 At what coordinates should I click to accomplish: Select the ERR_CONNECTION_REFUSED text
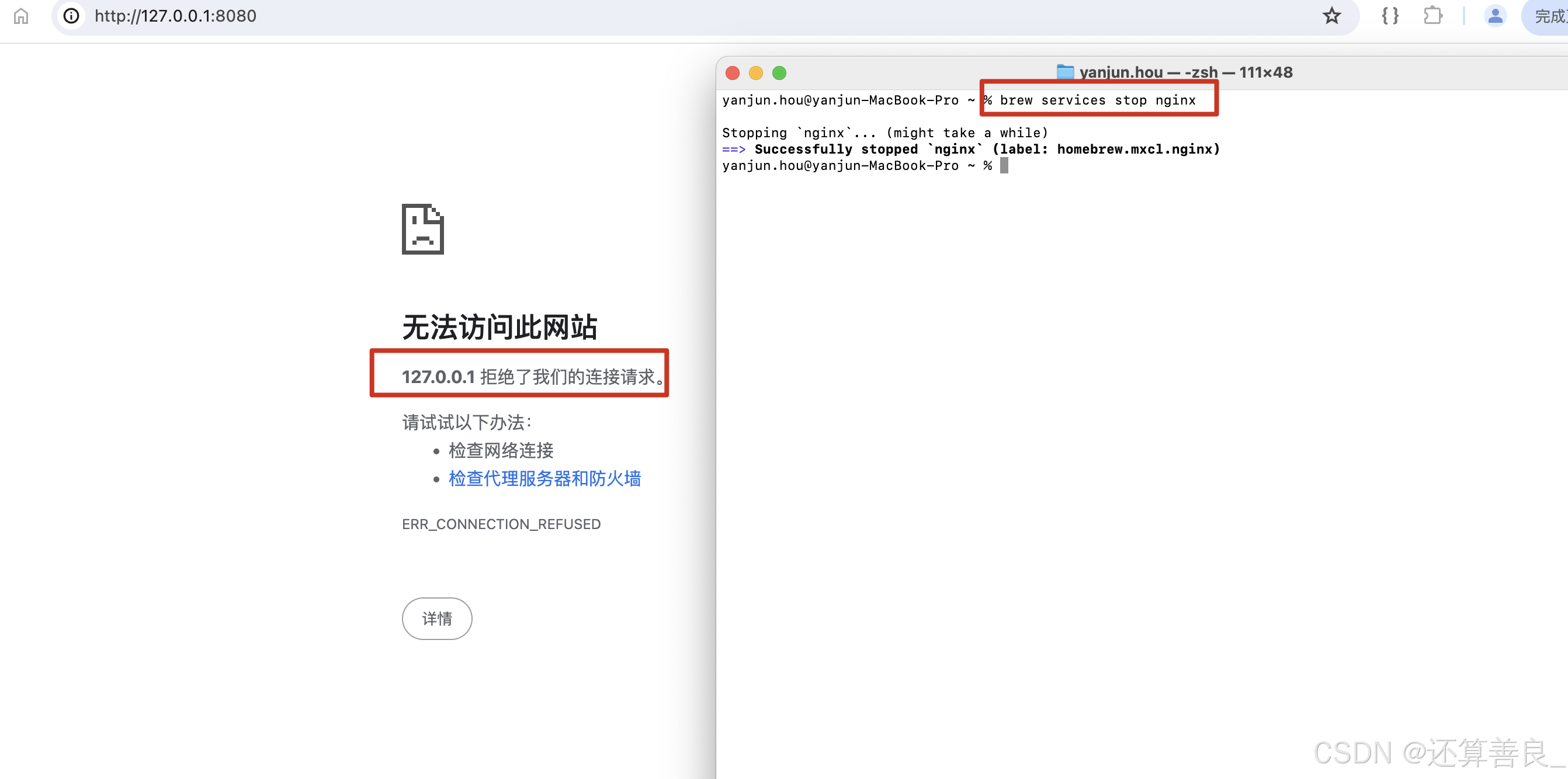coord(501,524)
